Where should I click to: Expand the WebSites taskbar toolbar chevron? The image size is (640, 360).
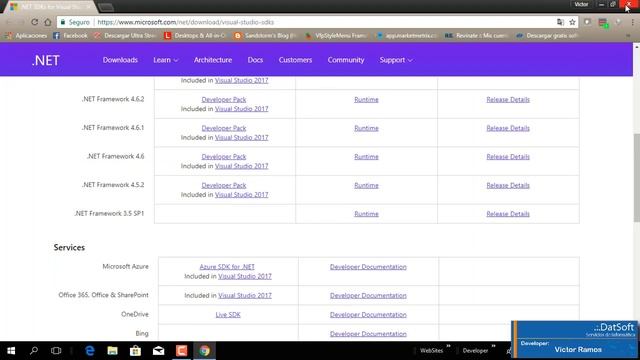click(x=448, y=347)
